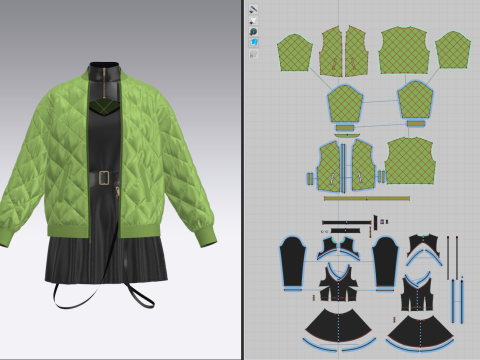Image resolution: width=480 pixels, height=360 pixels.
Task: Select the left blue-outlined pentagon quilted sleeve piece
Action: click(x=345, y=104)
